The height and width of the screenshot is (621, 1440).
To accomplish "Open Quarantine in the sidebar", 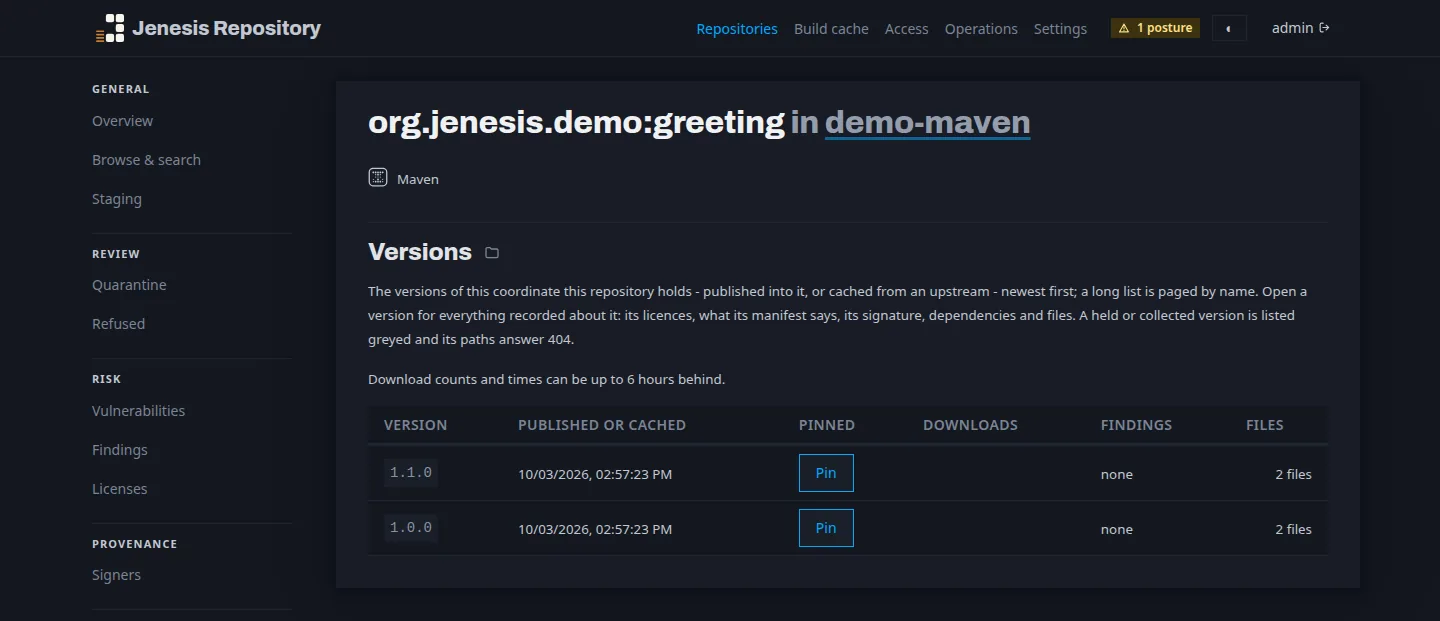I will [129, 285].
